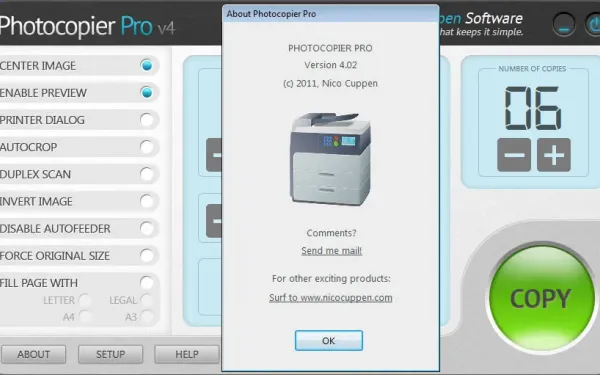The image size is (600, 375).
Task: Decrease number of copies with minus
Action: [514, 155]
